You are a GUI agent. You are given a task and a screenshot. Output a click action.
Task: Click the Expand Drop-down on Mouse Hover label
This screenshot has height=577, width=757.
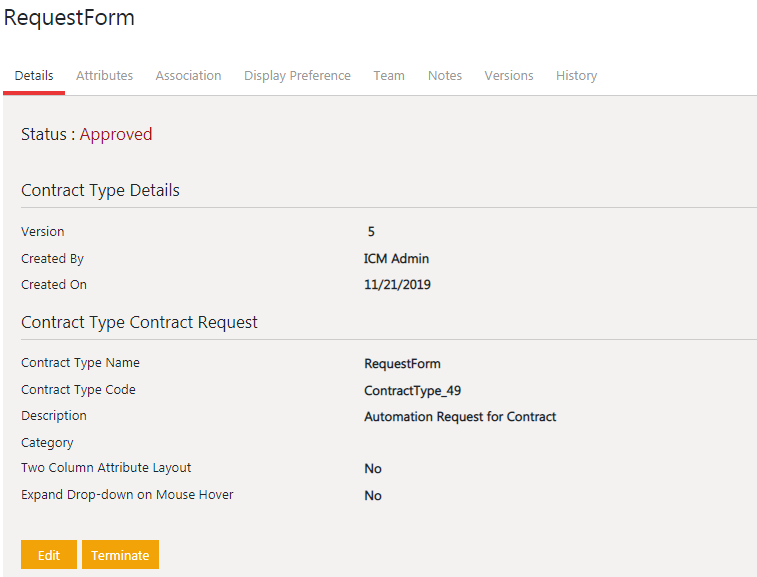click(127, 495)
